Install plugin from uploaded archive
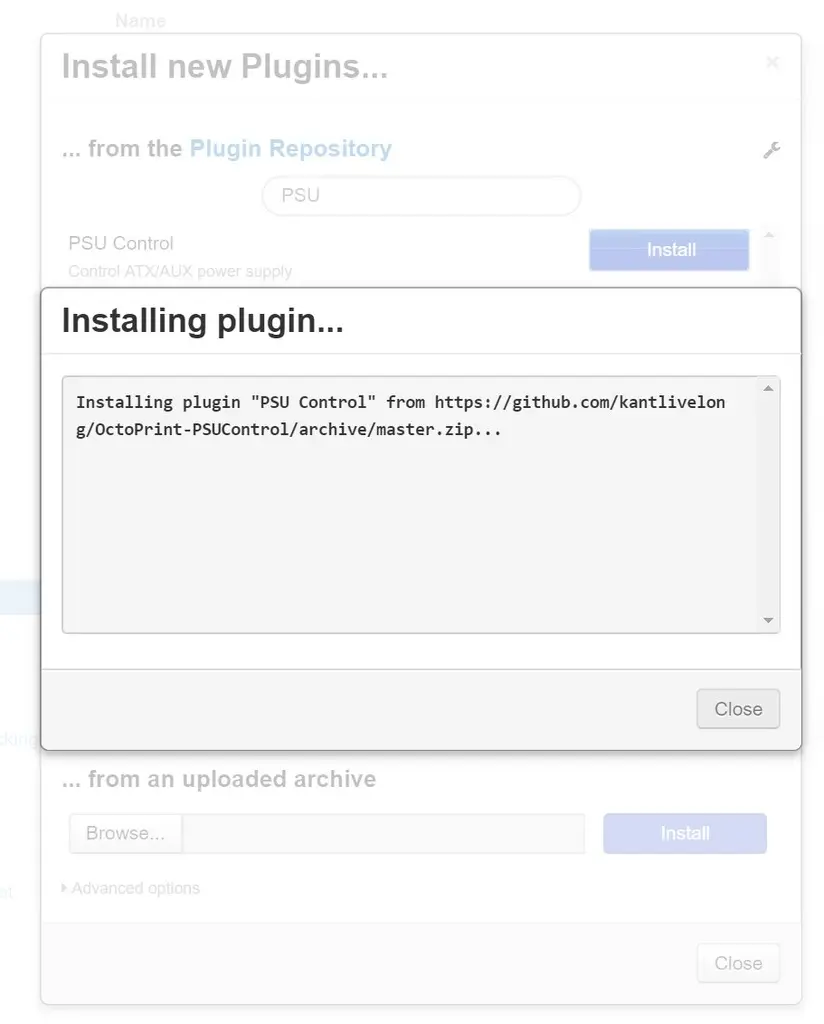The image size is (824, 1024). coord(685,833)
